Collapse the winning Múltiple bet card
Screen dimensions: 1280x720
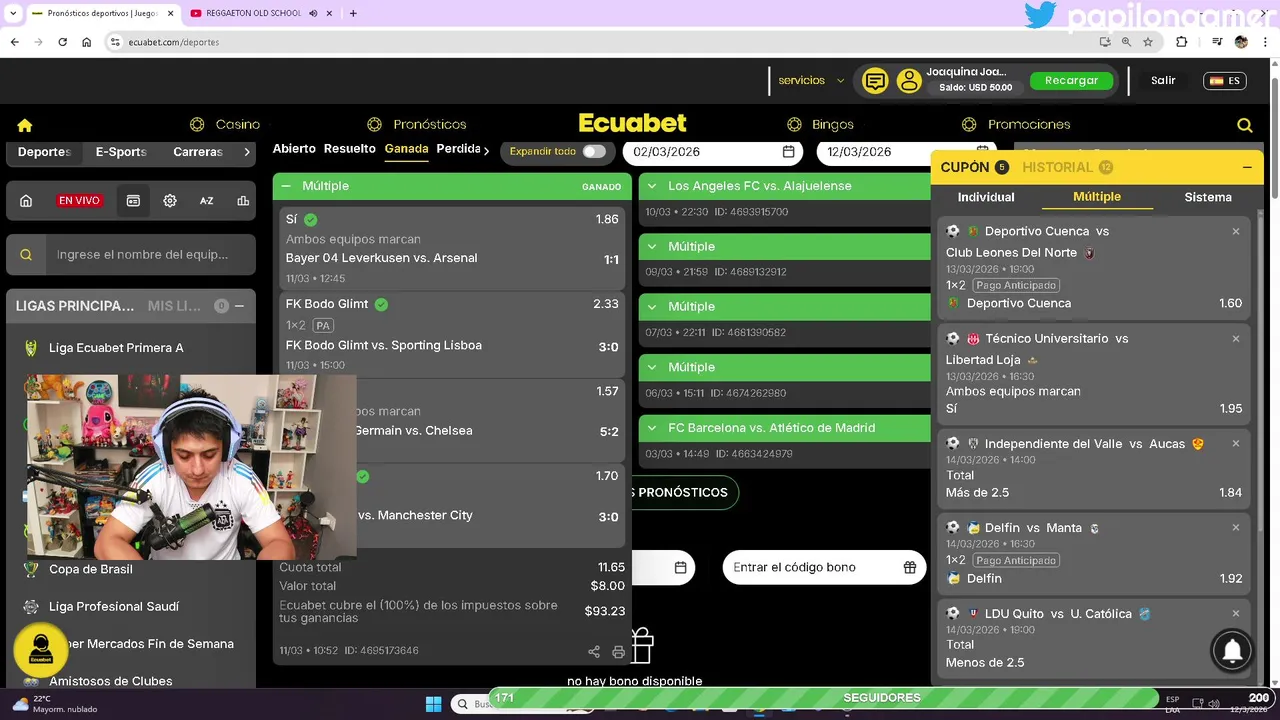click(x=286, y=186)
